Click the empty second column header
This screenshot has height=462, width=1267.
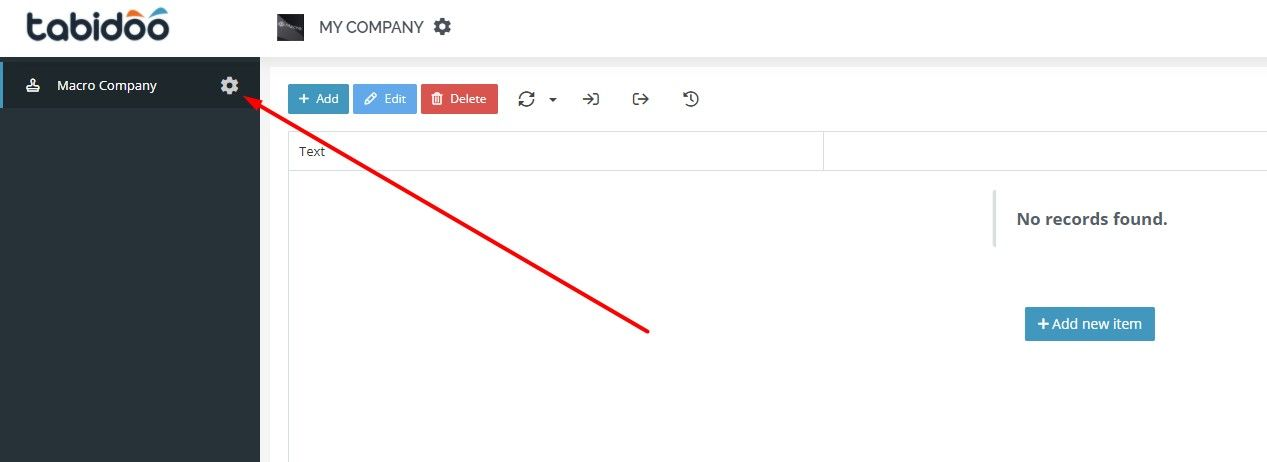[x=1045, y=152]
